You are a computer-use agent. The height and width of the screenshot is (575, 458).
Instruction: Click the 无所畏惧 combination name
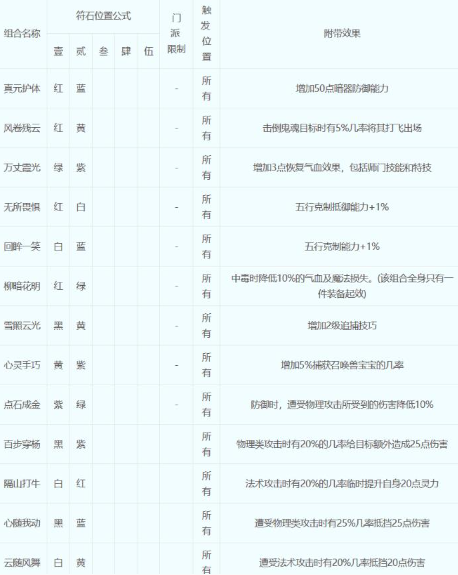(22, 207)
